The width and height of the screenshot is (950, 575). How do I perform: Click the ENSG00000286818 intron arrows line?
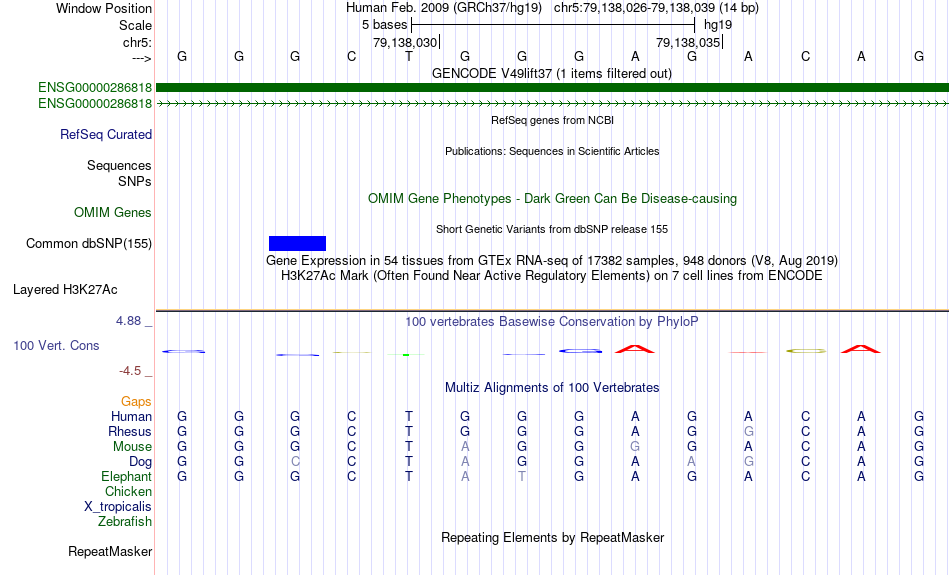click(x=552, y=104)
